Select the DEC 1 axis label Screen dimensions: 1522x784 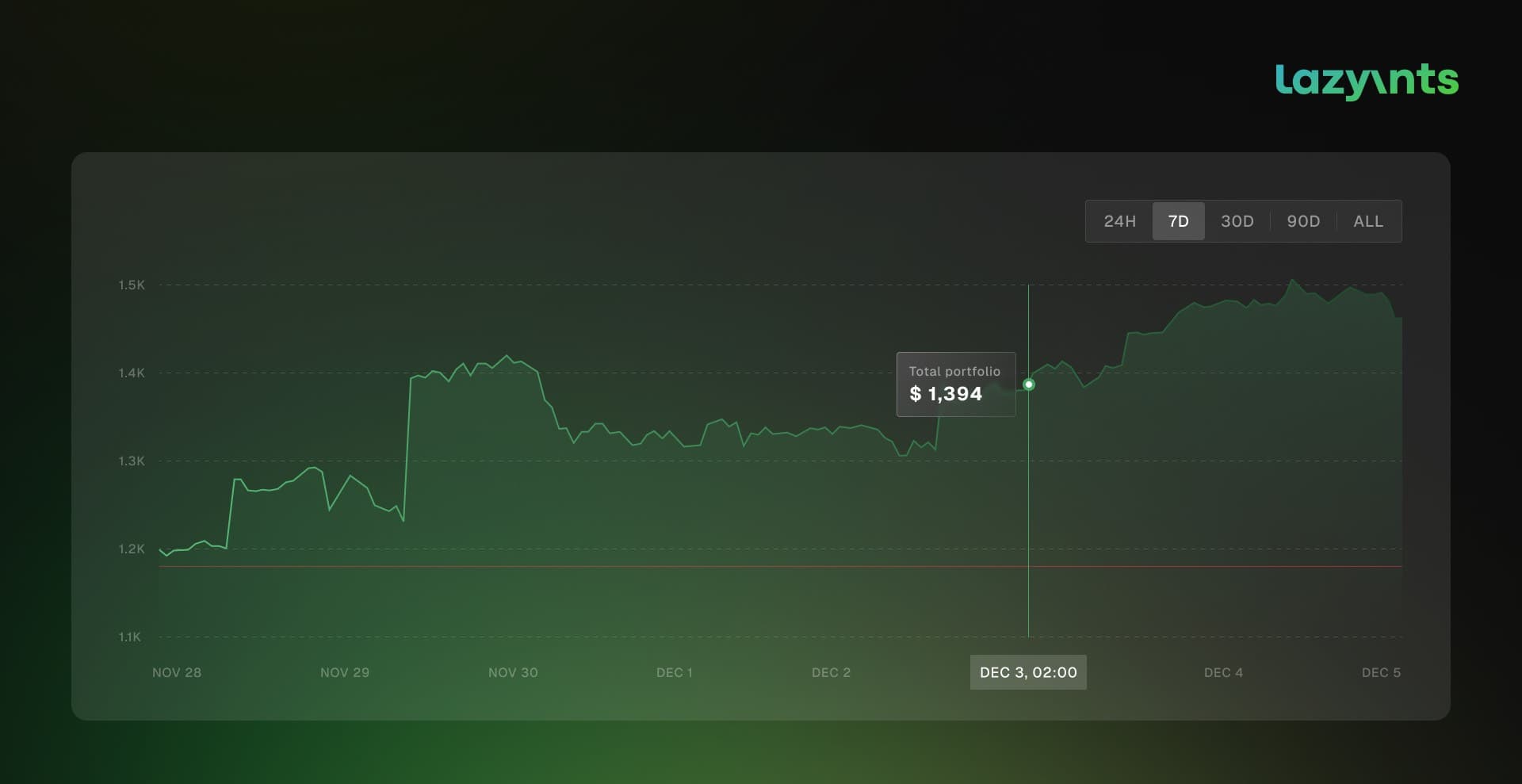tap(674, 672)
